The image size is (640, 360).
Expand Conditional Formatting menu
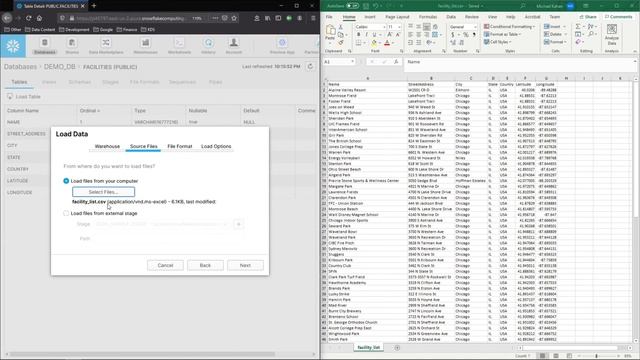pyautogui.click(x=509, y=27)
